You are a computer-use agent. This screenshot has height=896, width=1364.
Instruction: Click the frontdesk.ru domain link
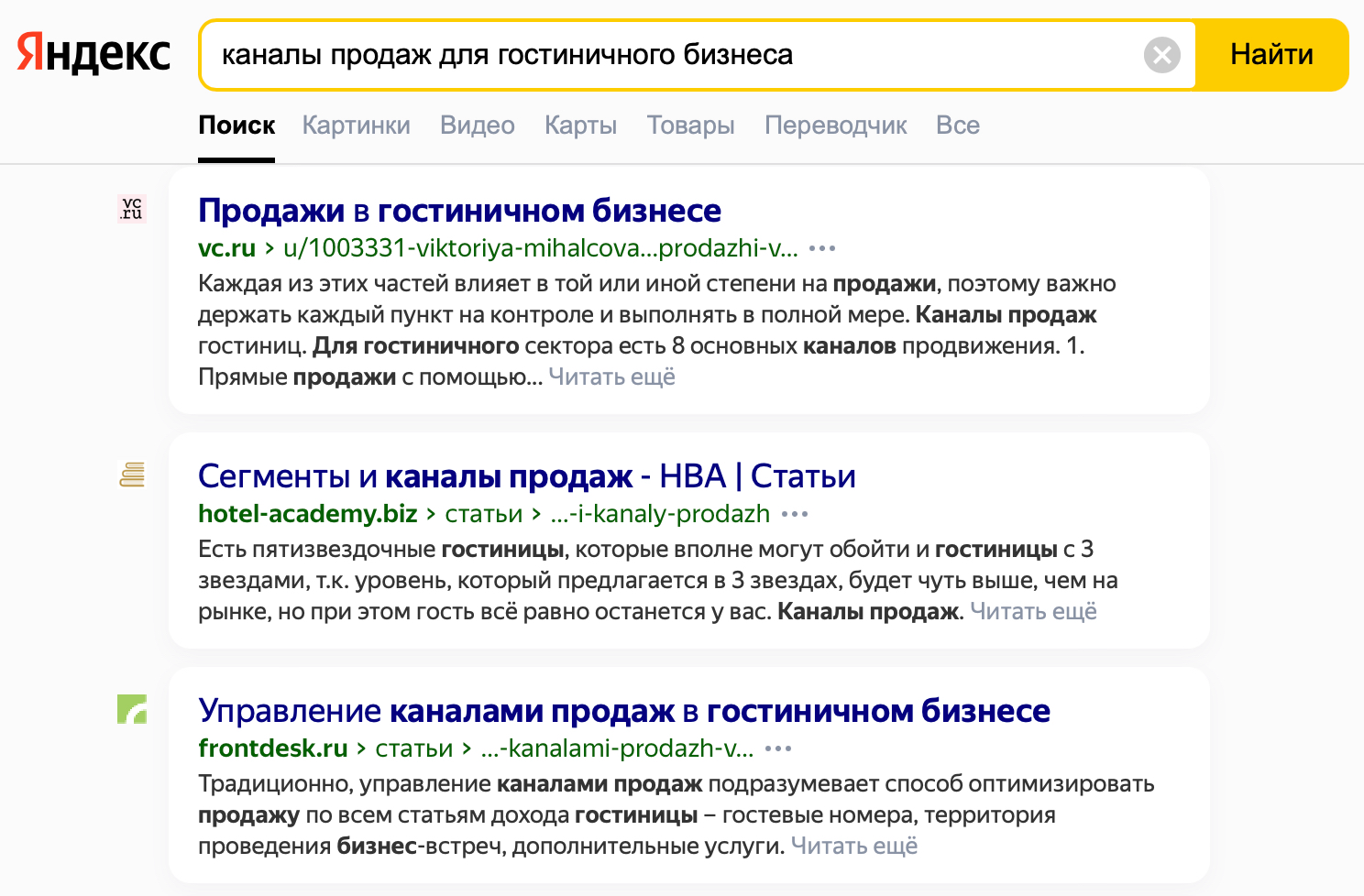click(x=273, y=748)
